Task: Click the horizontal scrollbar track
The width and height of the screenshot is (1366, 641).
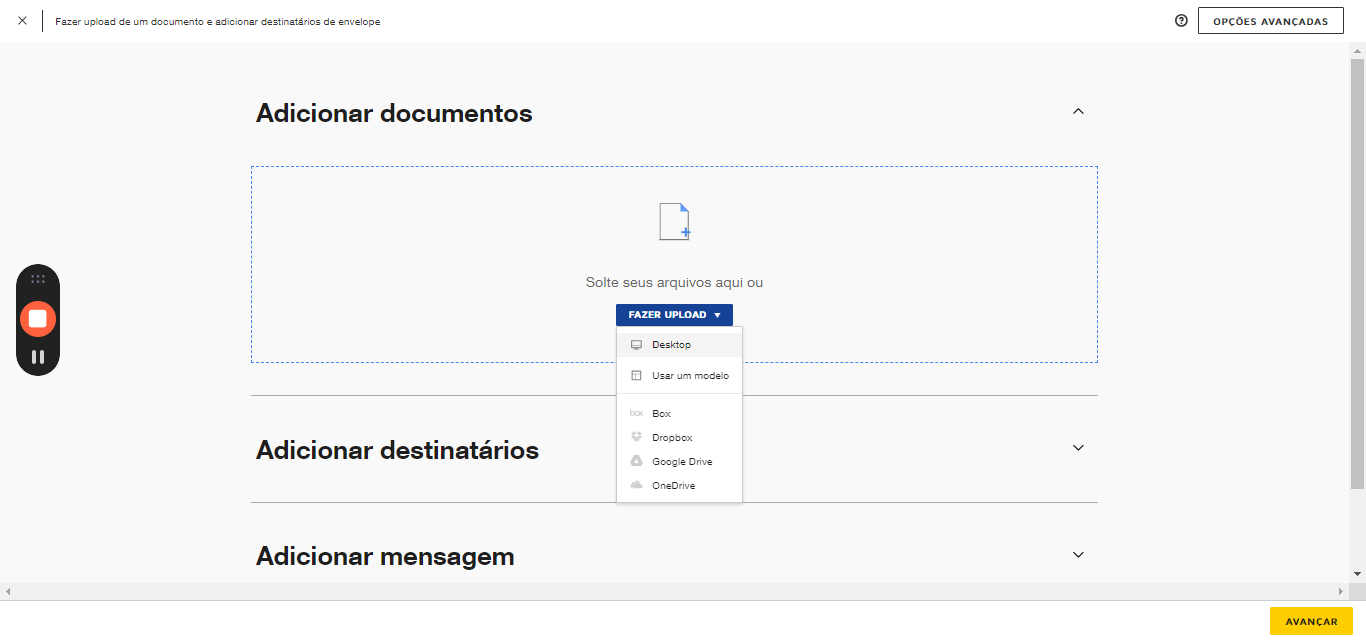Action: click(x=675, y=591)
